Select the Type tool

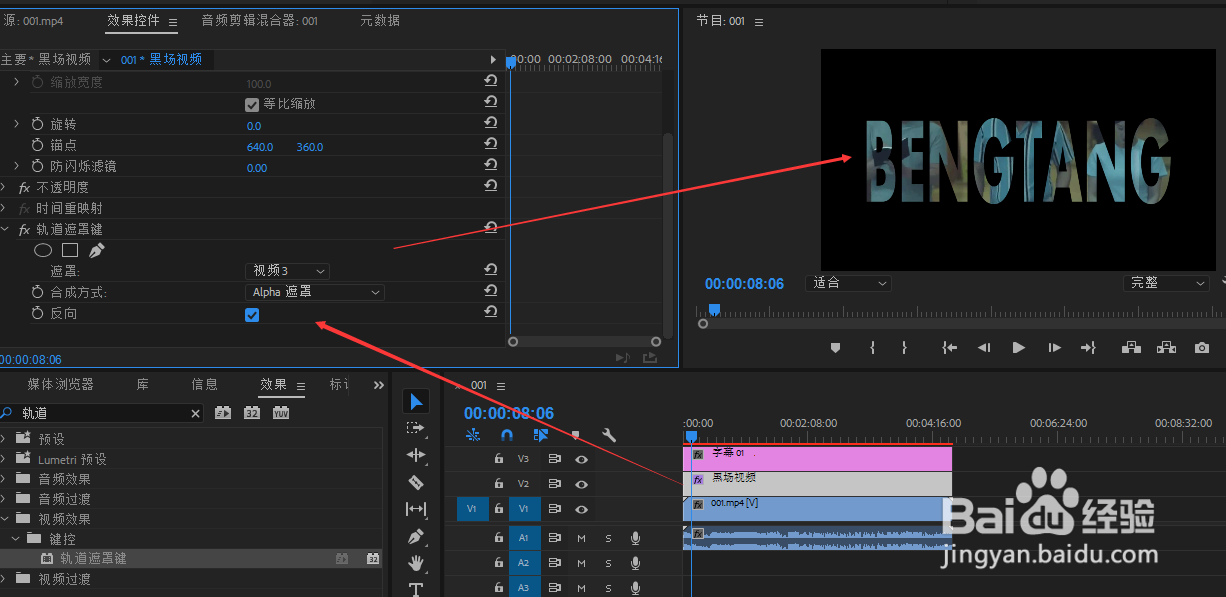[417, 589]
